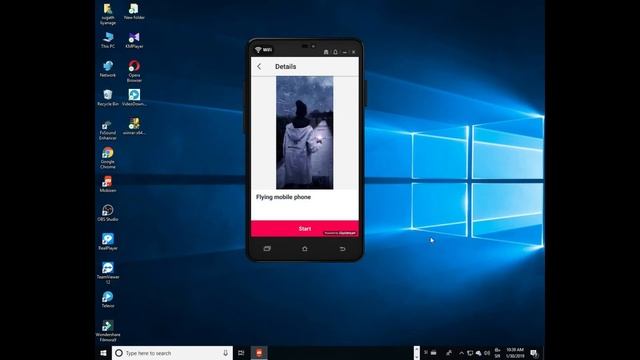Open the Action Center notifications icon
The width and height of the screenshot is (640, 360).
534,353
